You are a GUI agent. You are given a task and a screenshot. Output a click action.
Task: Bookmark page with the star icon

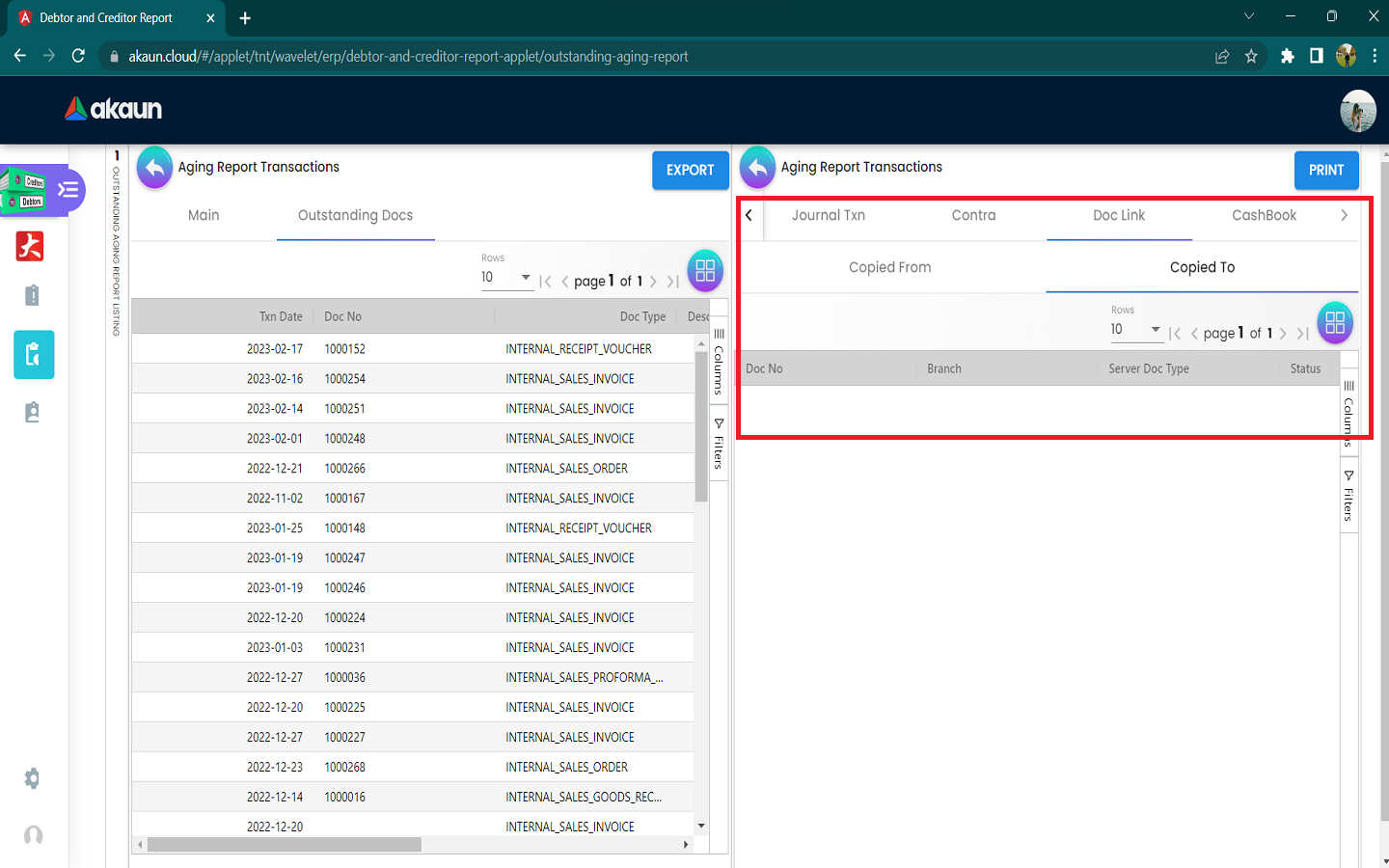point(1251,56)
